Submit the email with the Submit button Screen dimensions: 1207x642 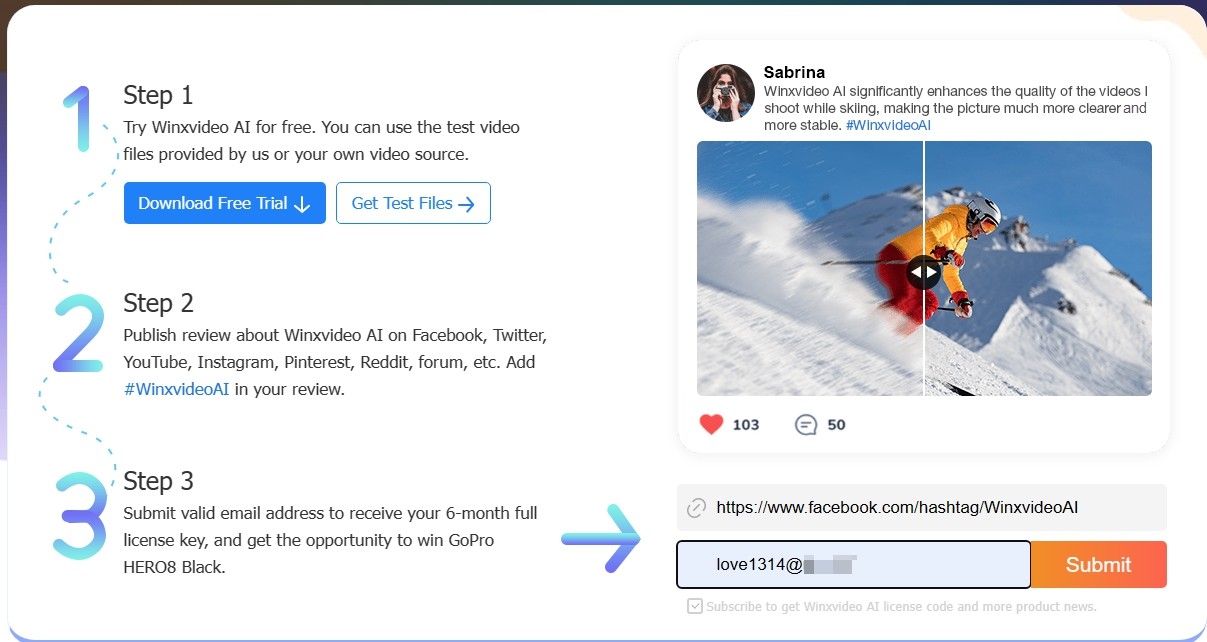(x=1098, y=565)
